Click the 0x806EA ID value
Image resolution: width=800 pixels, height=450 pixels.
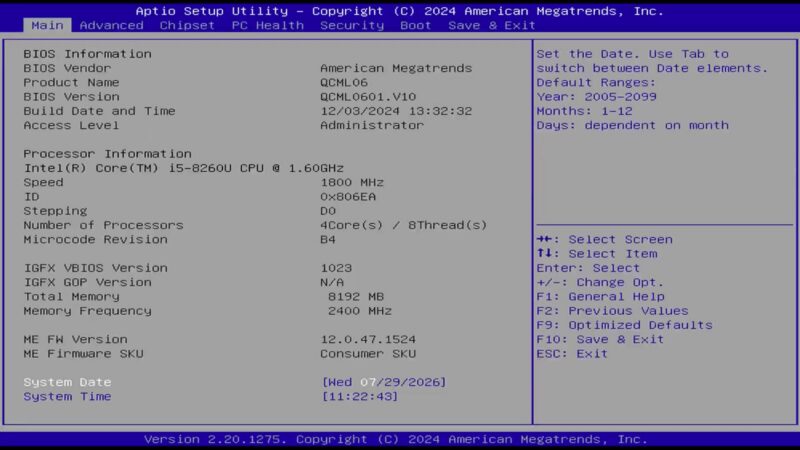pyautogui.click(x=348, y=196)
